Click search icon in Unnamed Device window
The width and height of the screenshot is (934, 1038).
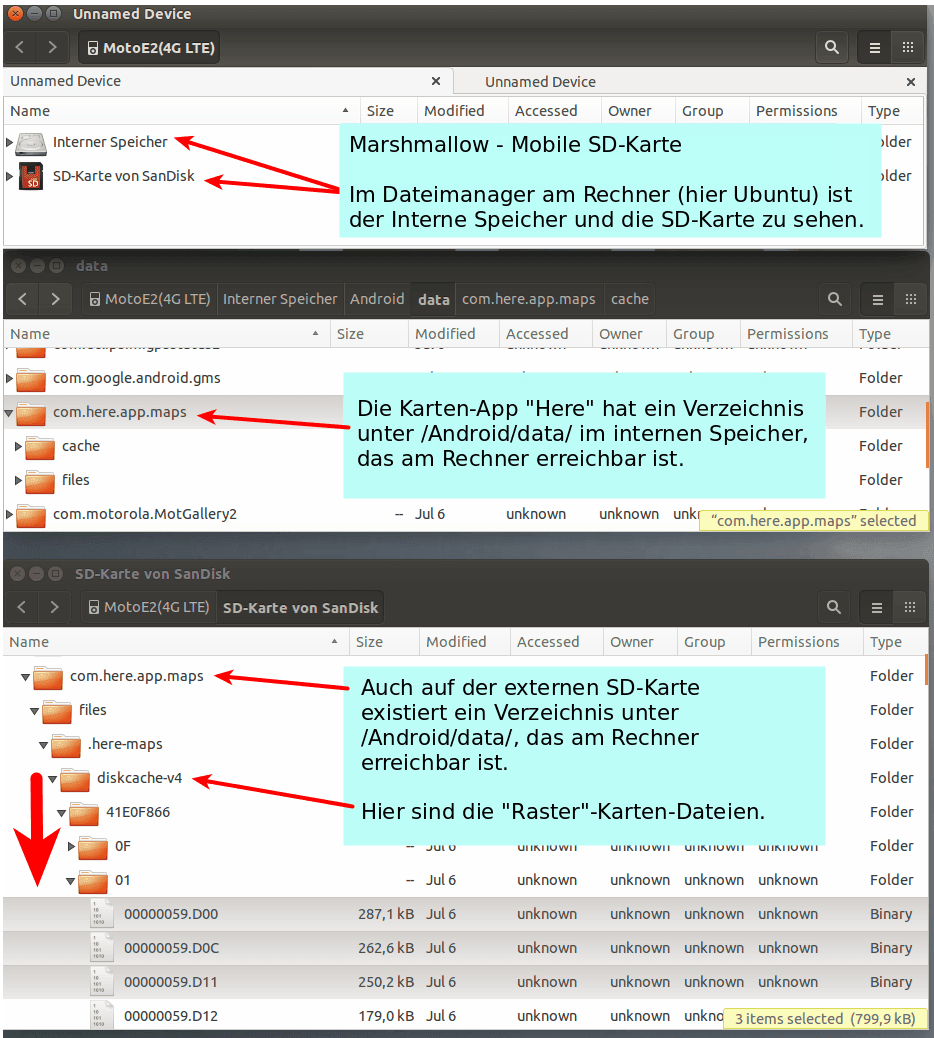(831, 47)
